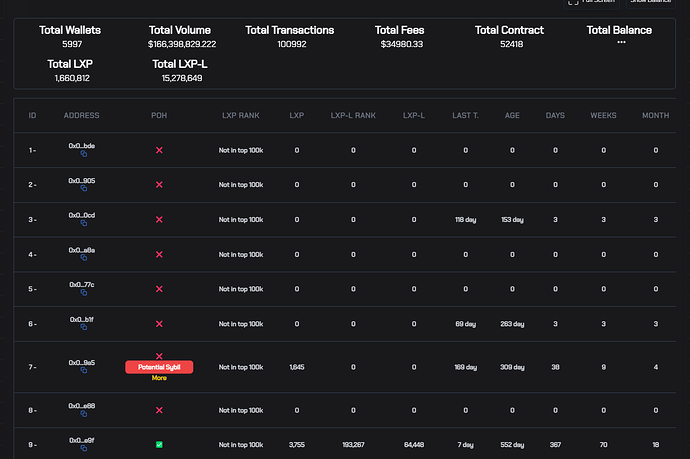This screenshot has height=459, width=690.
Task: Click the red POH cross in row 8
Action: [x=159, y=410]
